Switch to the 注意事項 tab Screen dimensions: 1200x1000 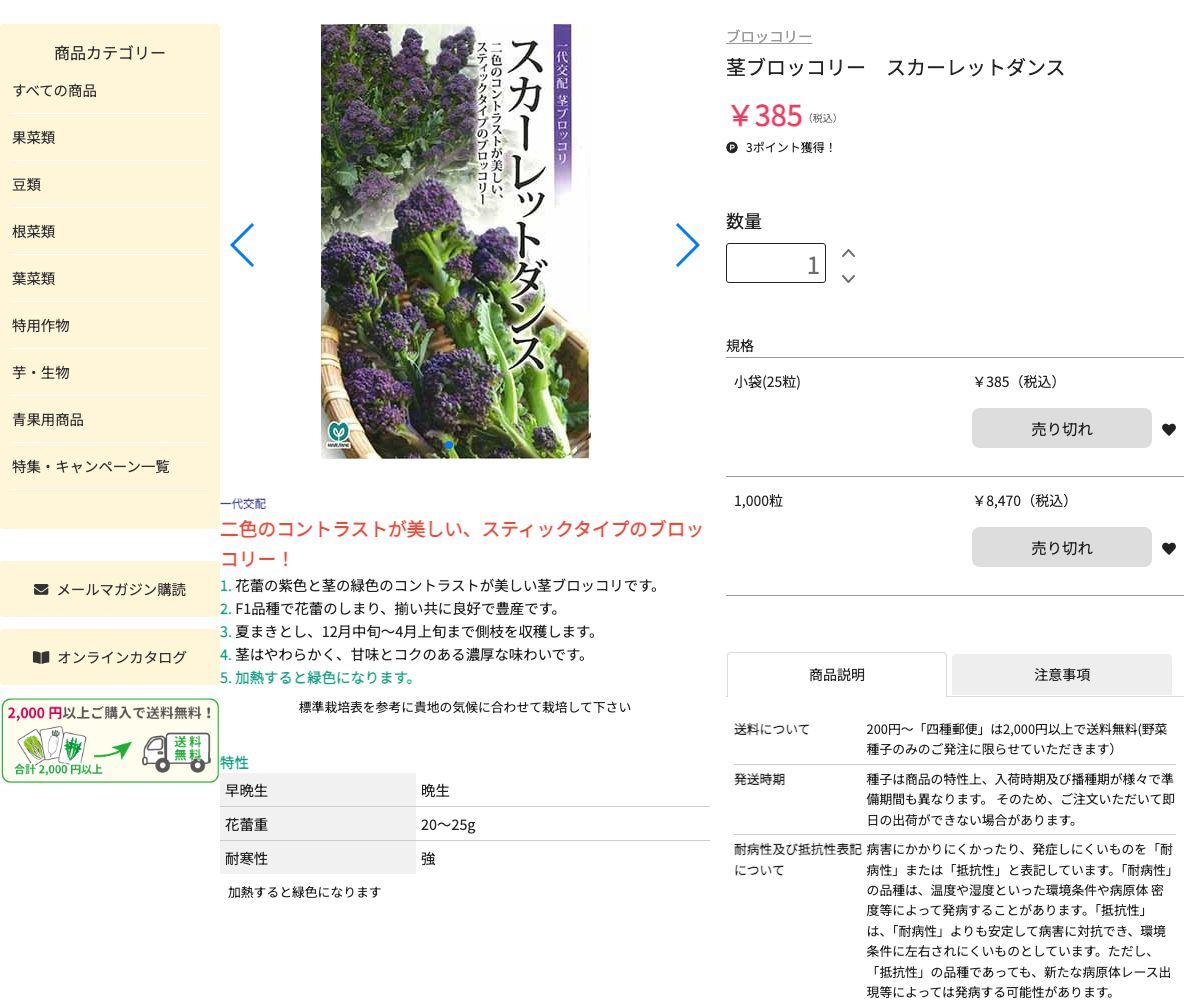pos(1061,675)
